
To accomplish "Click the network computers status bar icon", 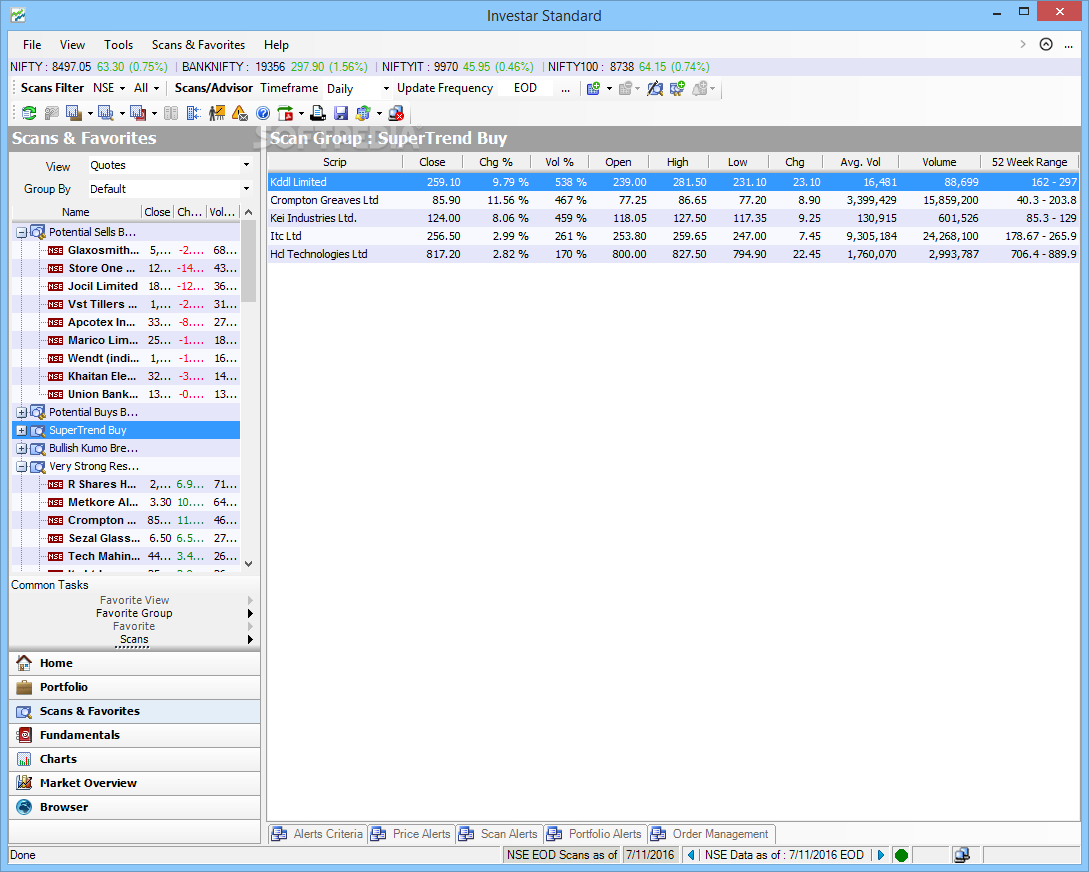I will pos(961,855).
